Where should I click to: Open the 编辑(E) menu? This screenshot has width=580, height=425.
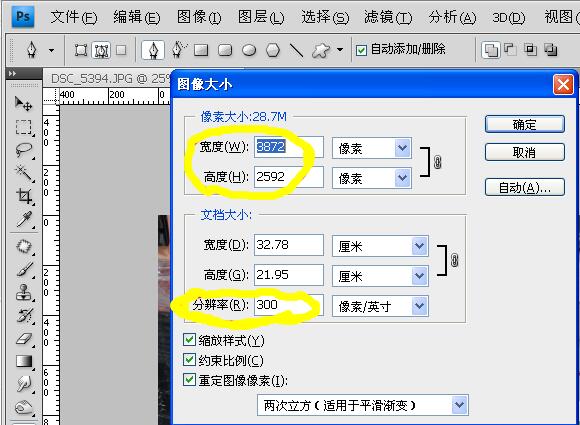[x=137, y=17]
